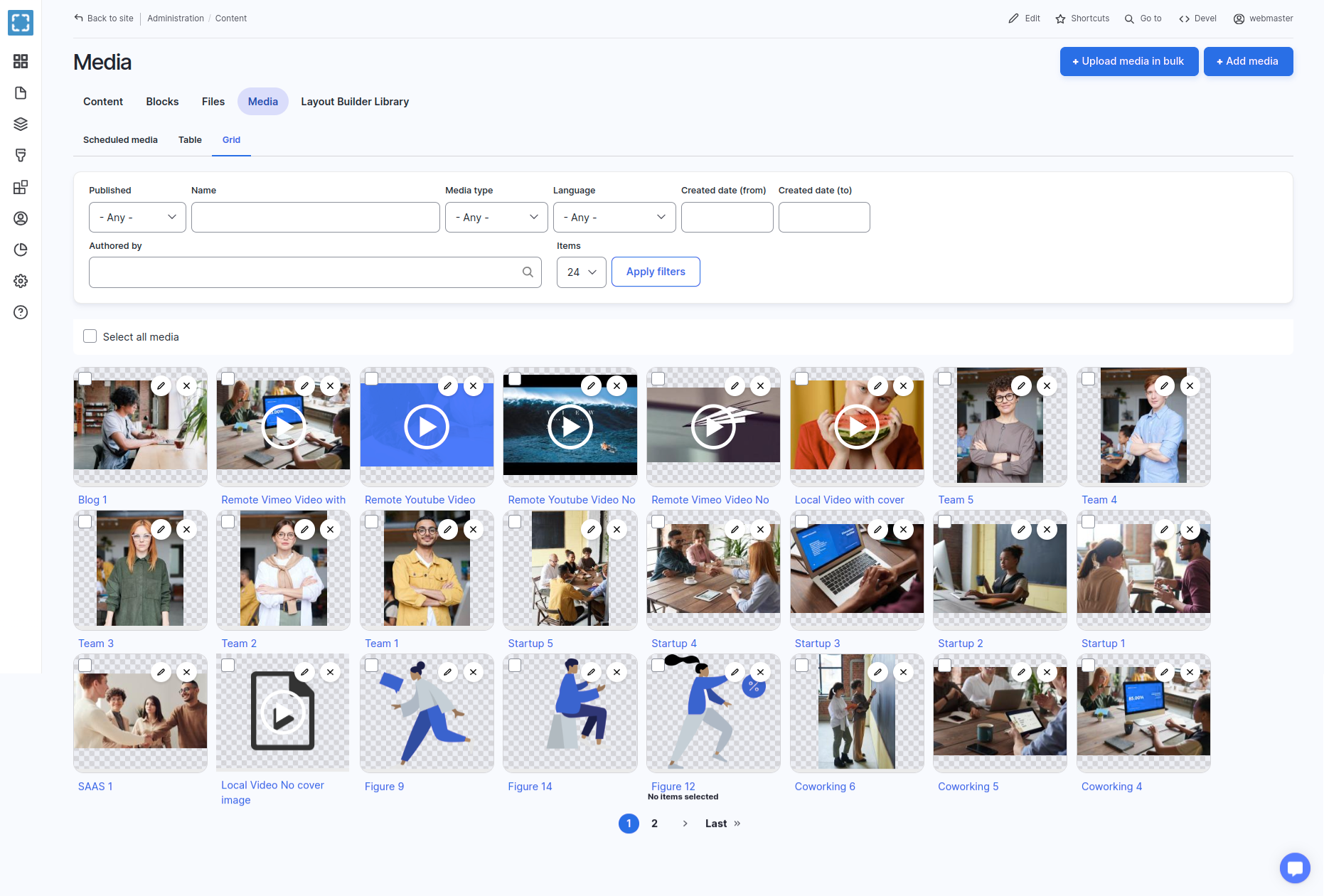
Task: Click the pencil edit icon on Startup 1
Action: click(x=1164, y=530)
